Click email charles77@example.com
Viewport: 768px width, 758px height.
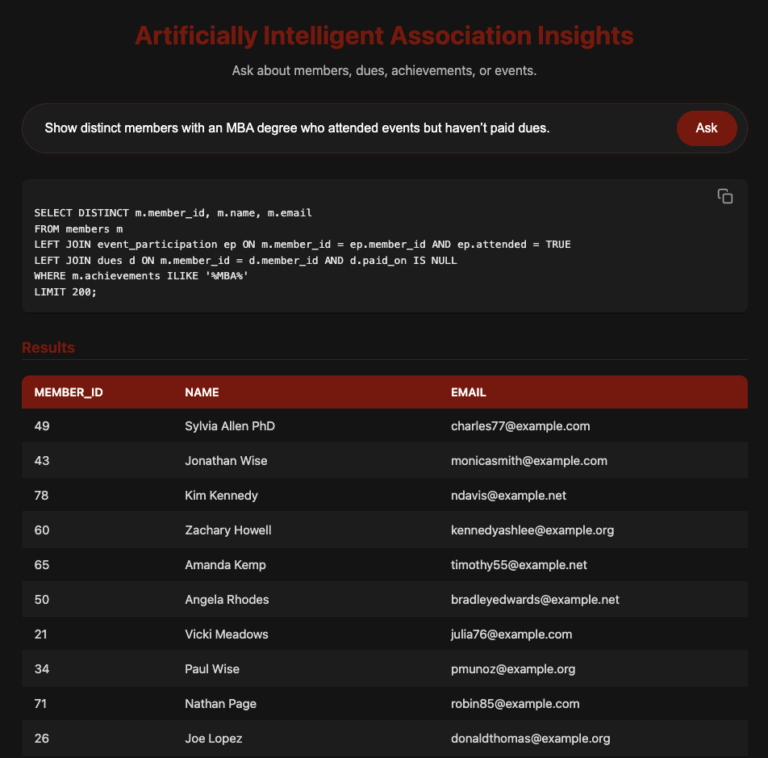tap(520, 426)
